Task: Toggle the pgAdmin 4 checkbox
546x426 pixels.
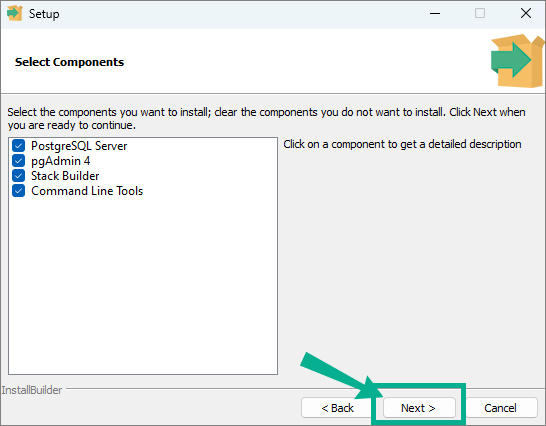Action: click(18, 161)
